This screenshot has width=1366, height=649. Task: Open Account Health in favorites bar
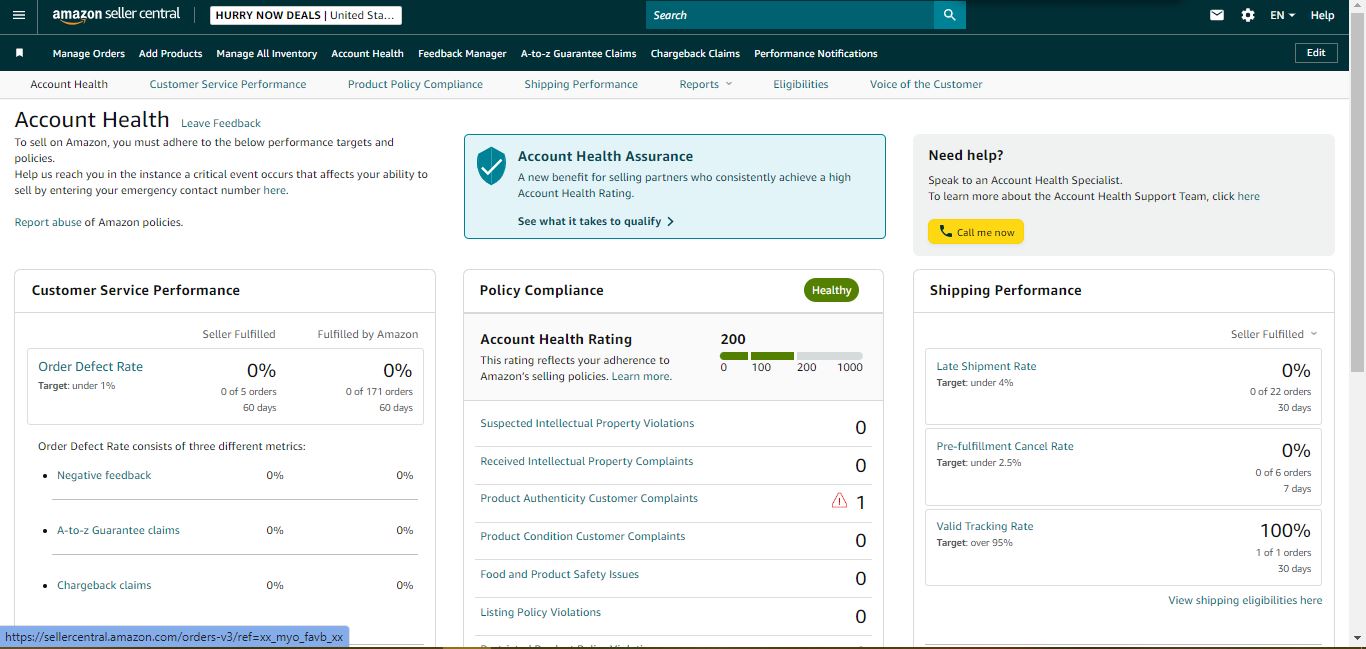367,53
